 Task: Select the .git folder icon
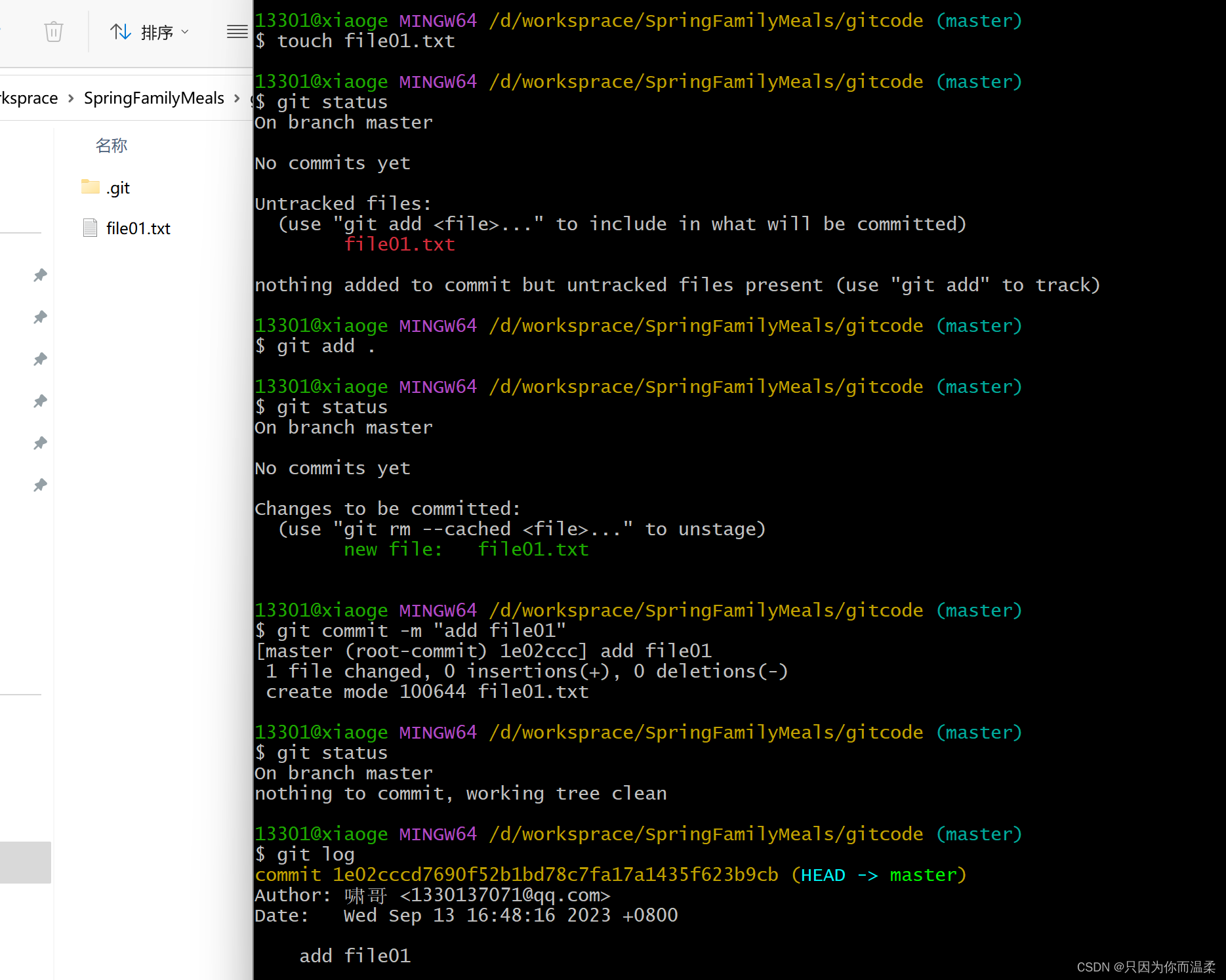91,187
